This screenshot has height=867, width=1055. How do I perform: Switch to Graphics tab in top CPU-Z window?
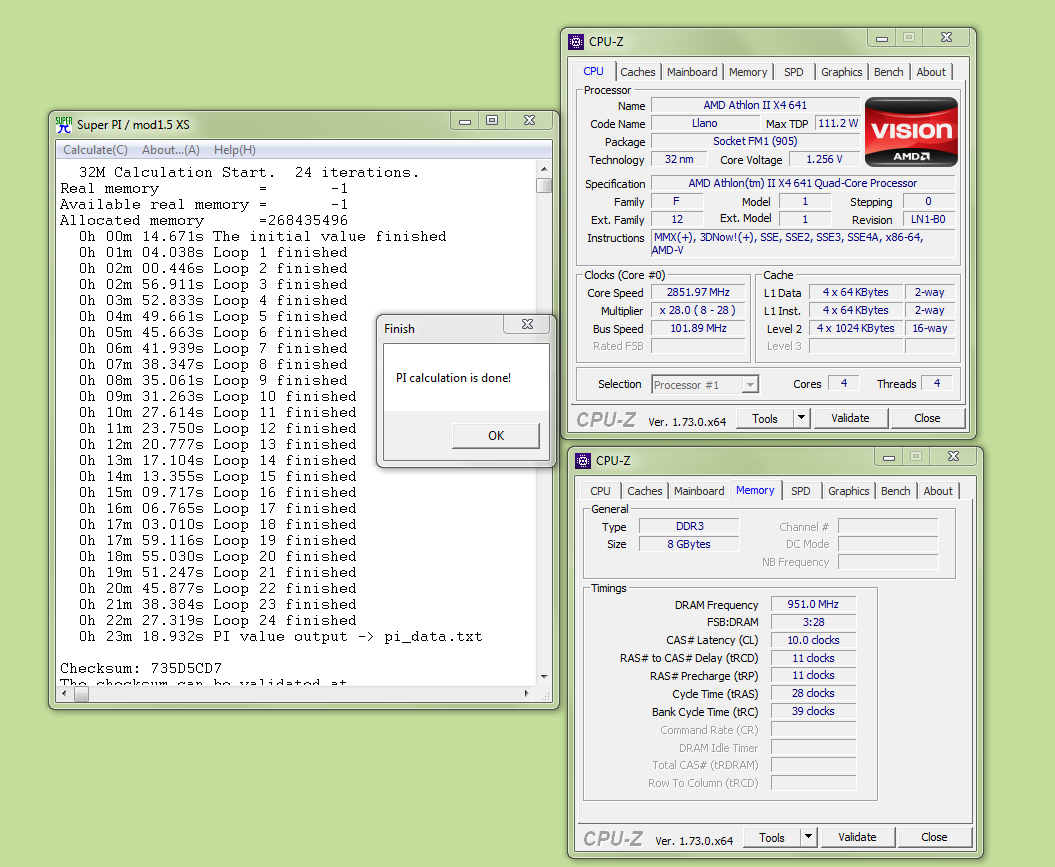(841, 72)
